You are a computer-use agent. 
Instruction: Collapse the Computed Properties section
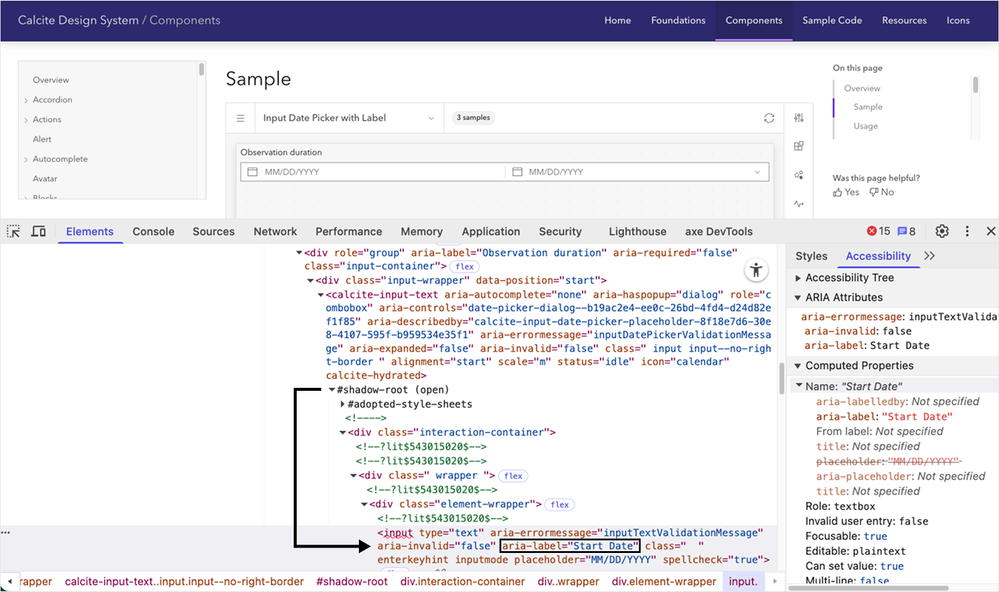coord(798,366)
